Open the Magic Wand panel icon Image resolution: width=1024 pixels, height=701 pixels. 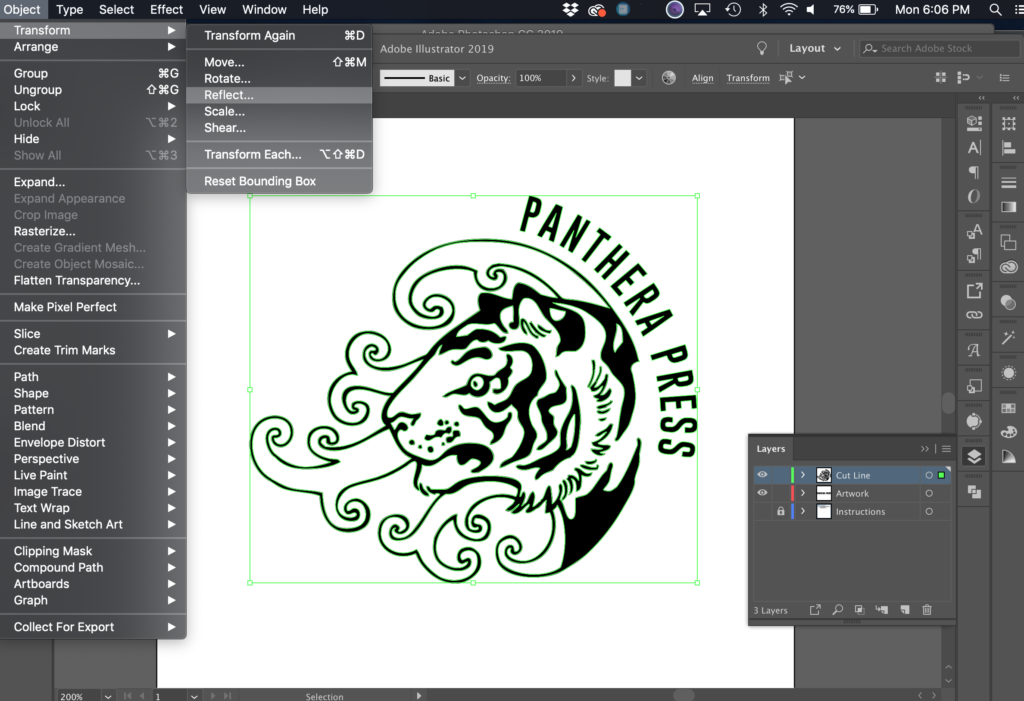pos(1008,338)
